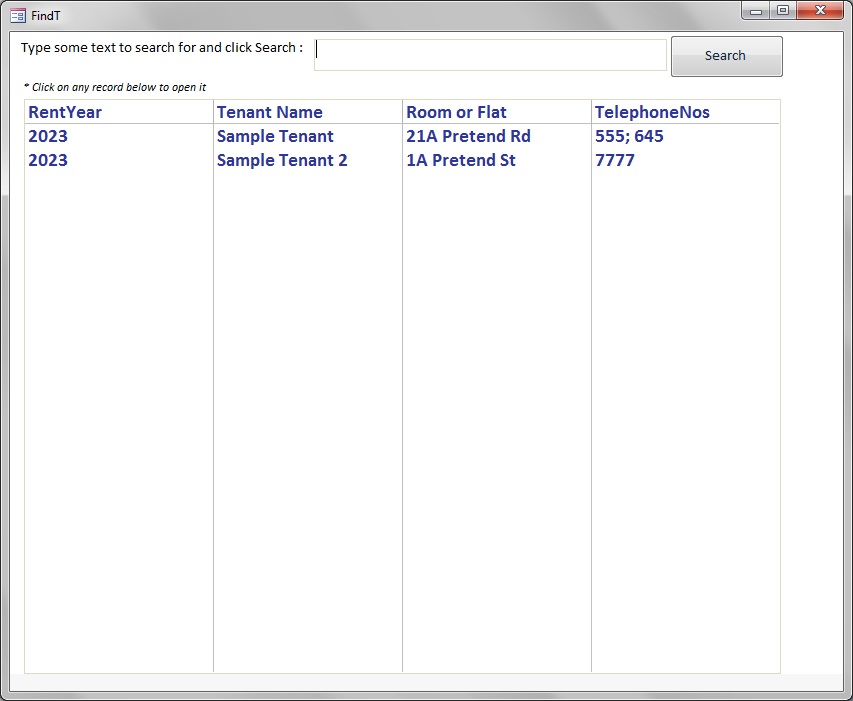This screenshot has height=701, width=853.
Task: Open the record for Sample Tenant
Action: click(275, 137)
